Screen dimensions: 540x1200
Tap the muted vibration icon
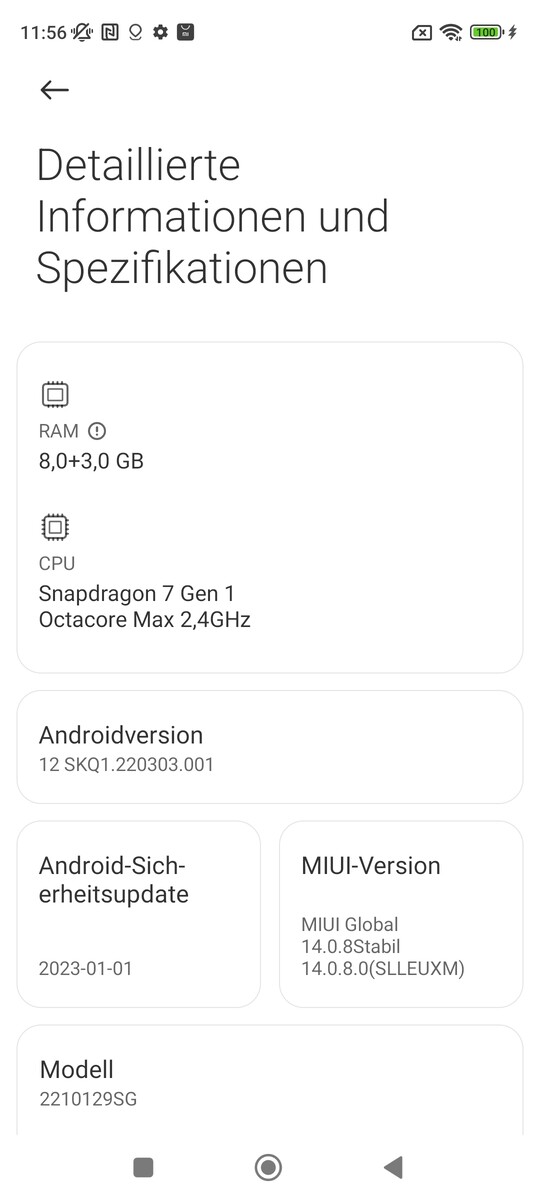[83, 32]
